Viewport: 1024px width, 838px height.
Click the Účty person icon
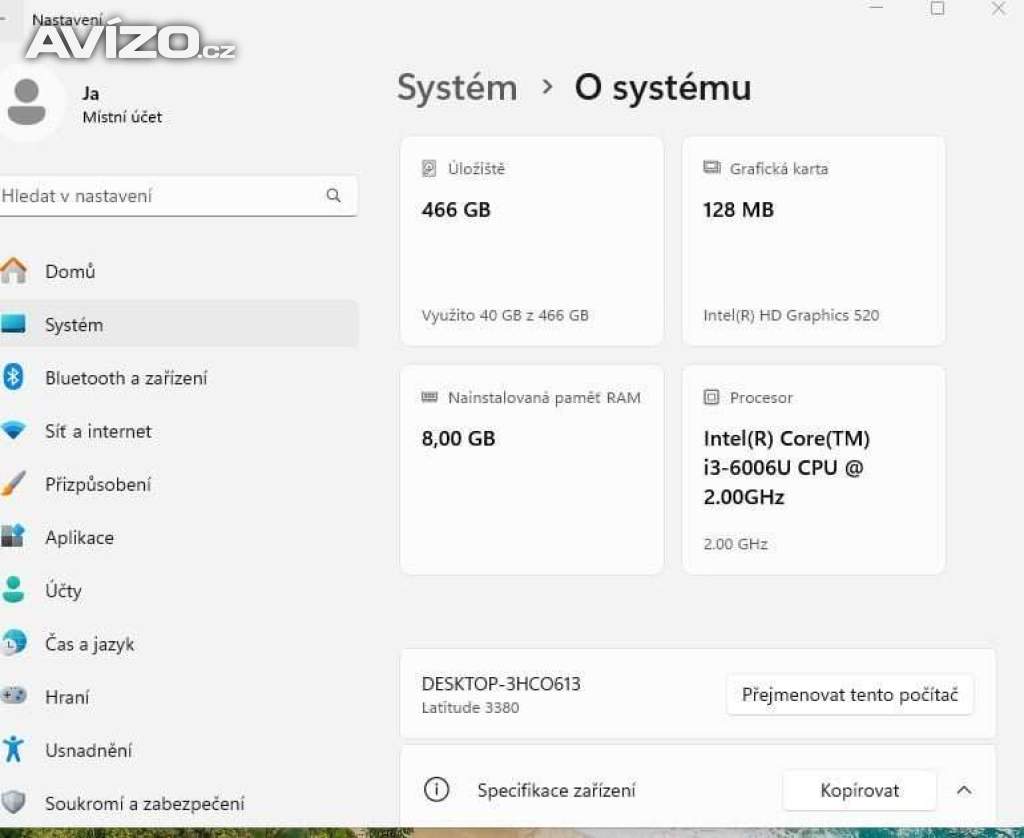13,589
